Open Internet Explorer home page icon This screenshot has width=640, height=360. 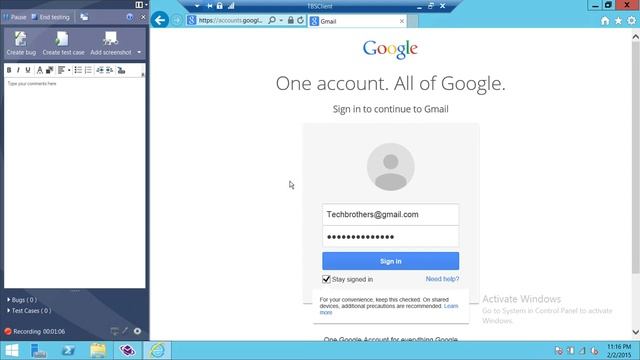[x=605, y=20]
